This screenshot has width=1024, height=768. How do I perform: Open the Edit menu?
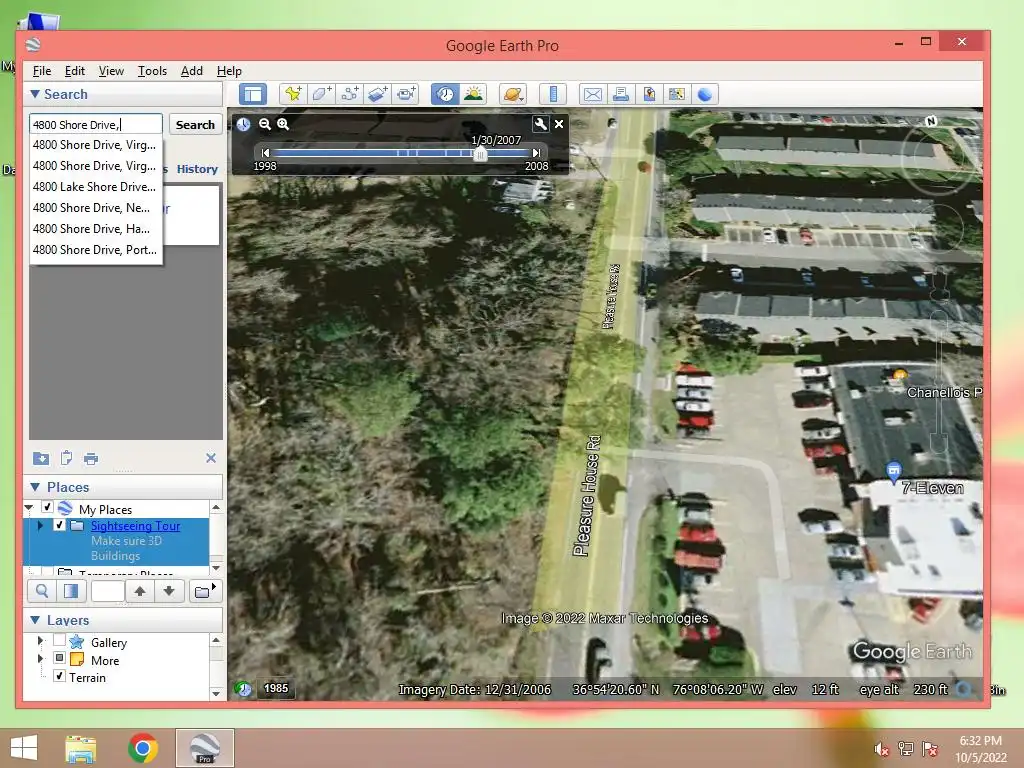point(74,71)
